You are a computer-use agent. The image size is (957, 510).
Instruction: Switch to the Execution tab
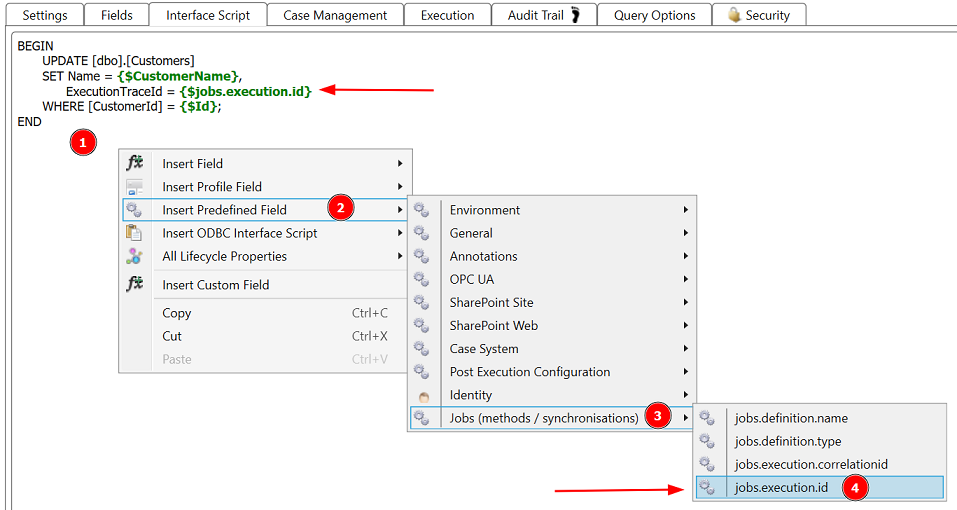pos(447,15)
